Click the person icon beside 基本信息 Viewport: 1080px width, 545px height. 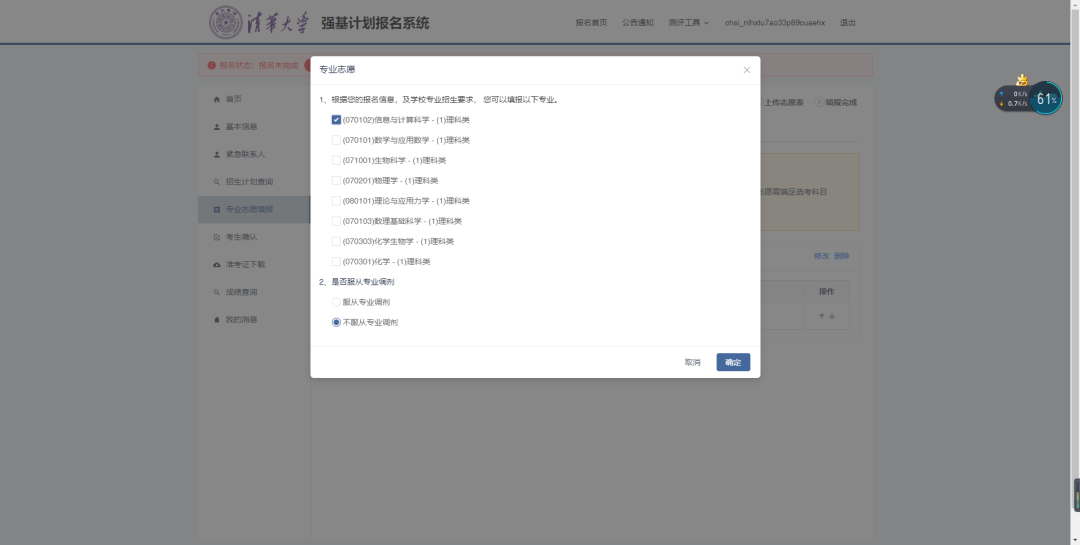click(217, 127)
